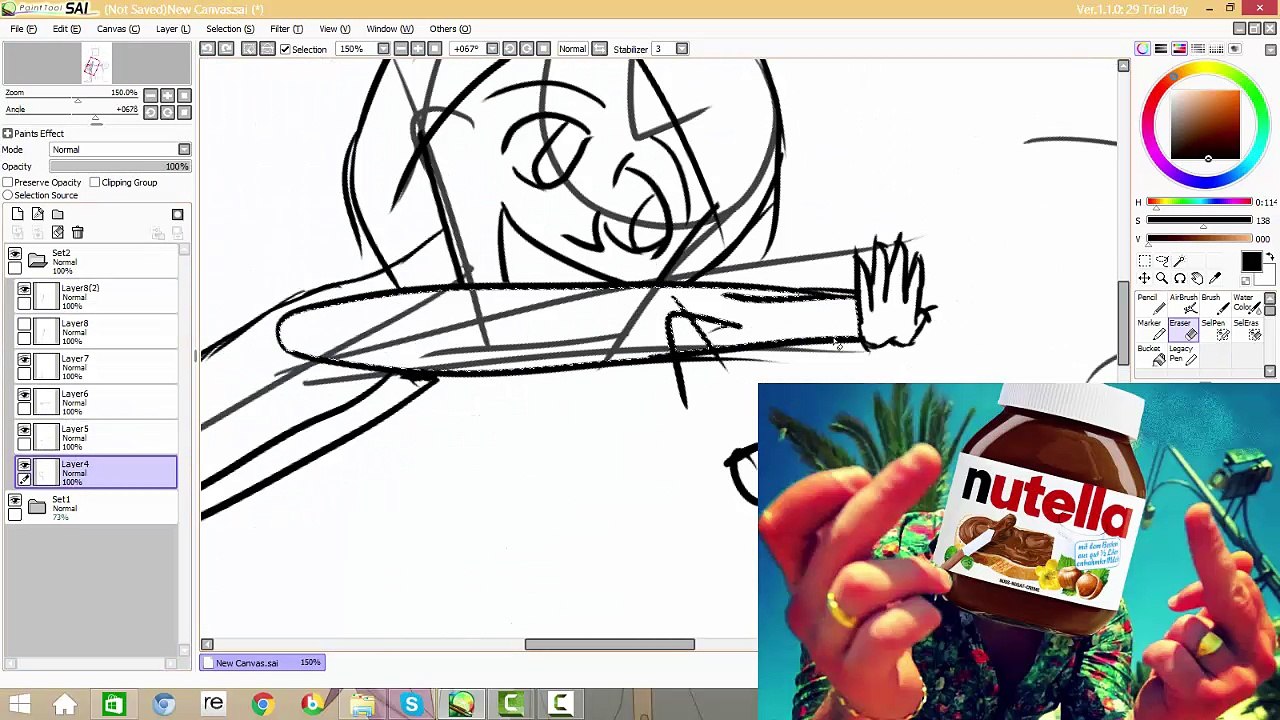Activate the zoom magnifier tool
This screenshot has width=1280, height=720.
click(1162, 279)
